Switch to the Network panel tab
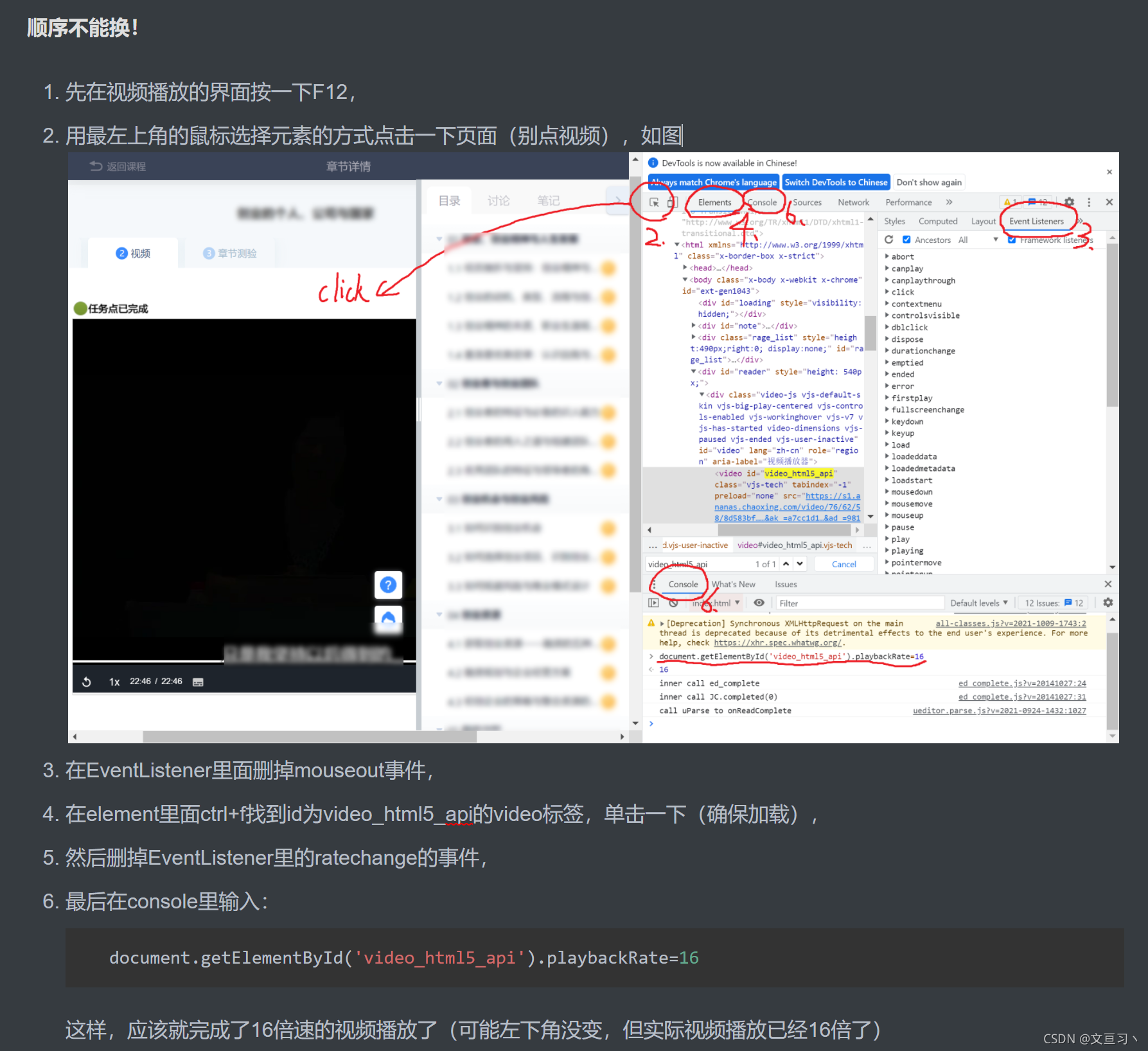The height and width of the screenshot is (1051, 1148). point(853,202)
